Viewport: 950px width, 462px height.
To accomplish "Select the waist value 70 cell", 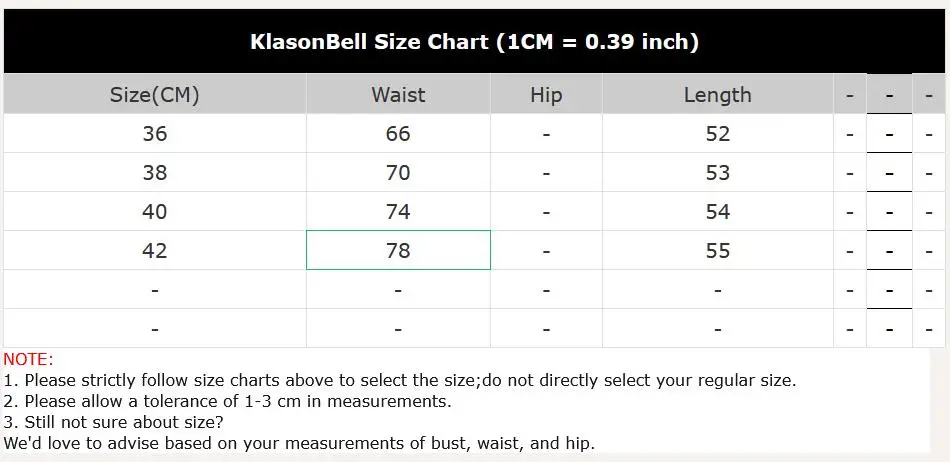I will (398, 173).
